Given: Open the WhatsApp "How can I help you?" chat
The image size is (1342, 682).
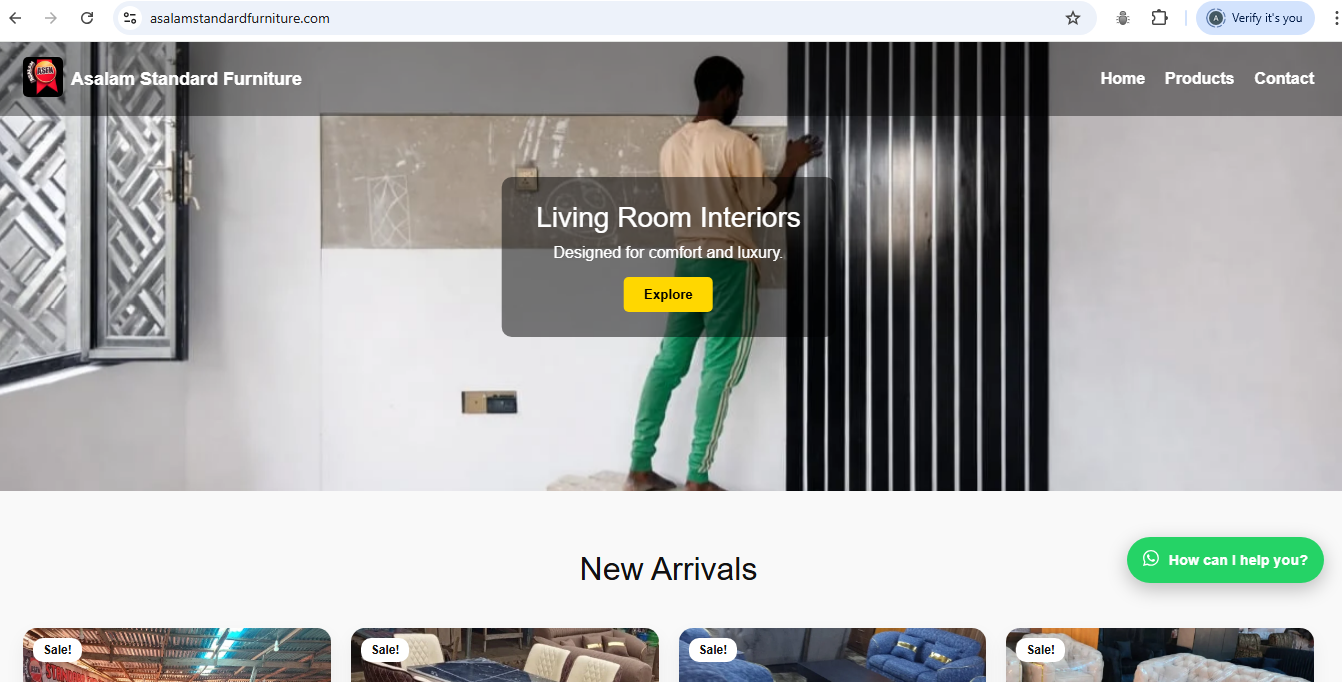Looking at the screenshot, I should (1225, 560).
